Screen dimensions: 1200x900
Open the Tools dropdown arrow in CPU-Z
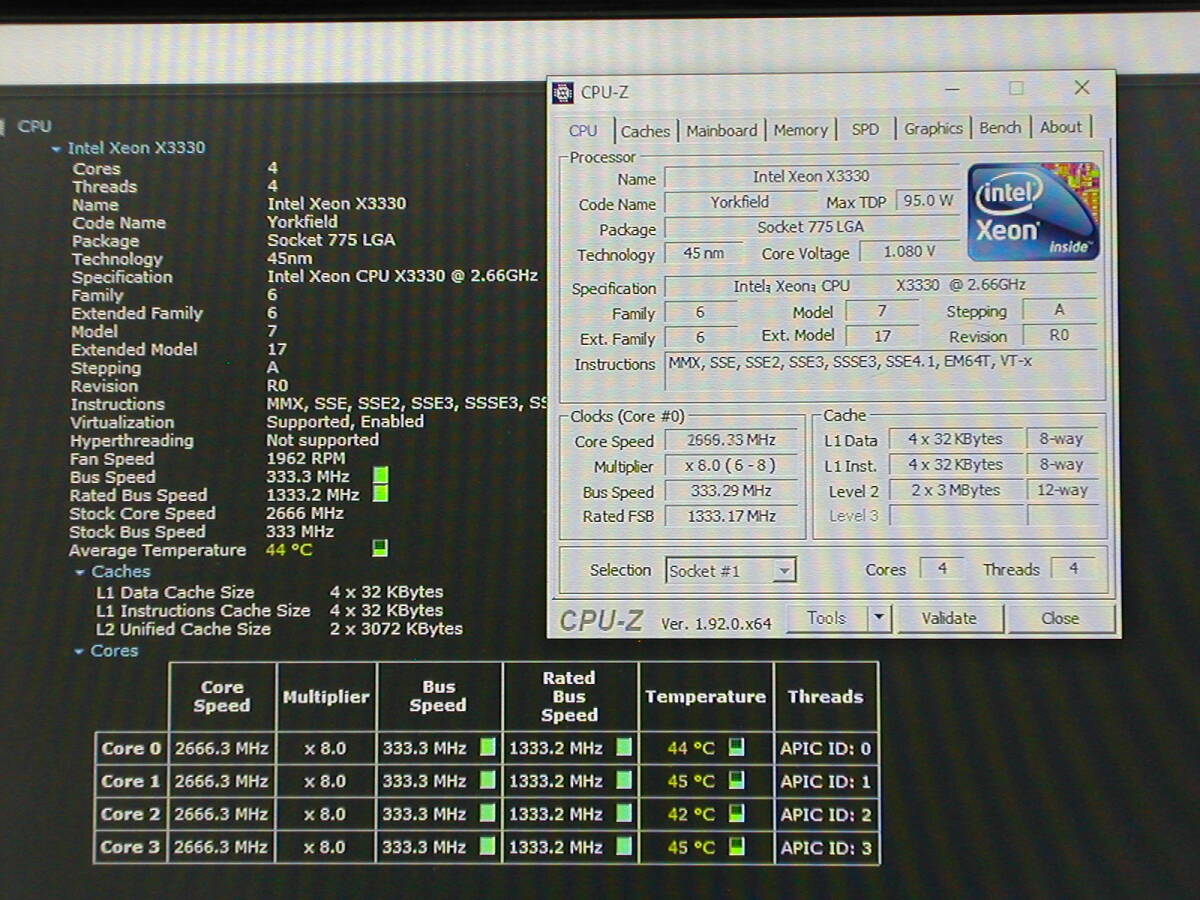(878, 618)
